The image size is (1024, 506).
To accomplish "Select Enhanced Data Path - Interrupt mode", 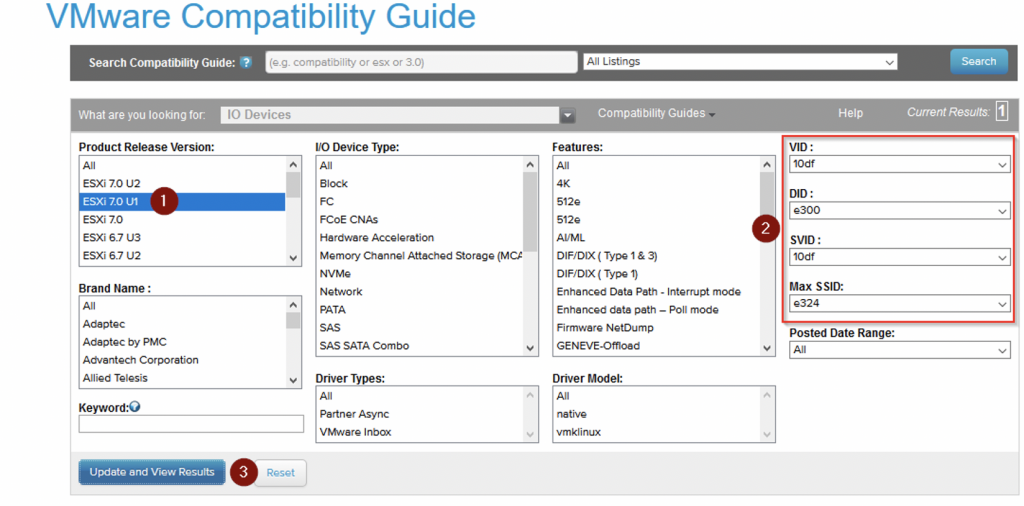I will point(656,292).
